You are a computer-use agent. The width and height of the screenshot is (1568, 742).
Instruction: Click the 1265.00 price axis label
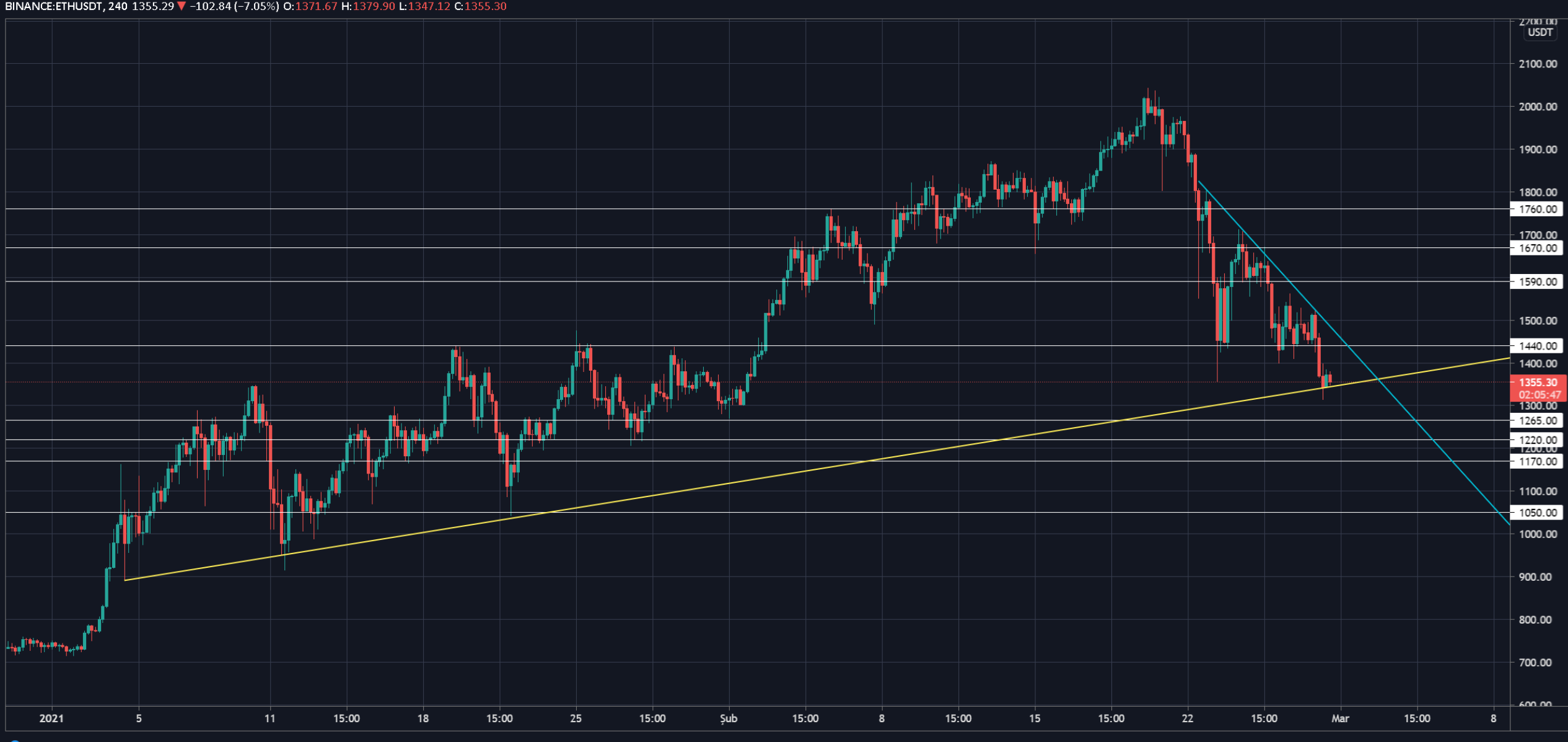(x=1537, y=421)
